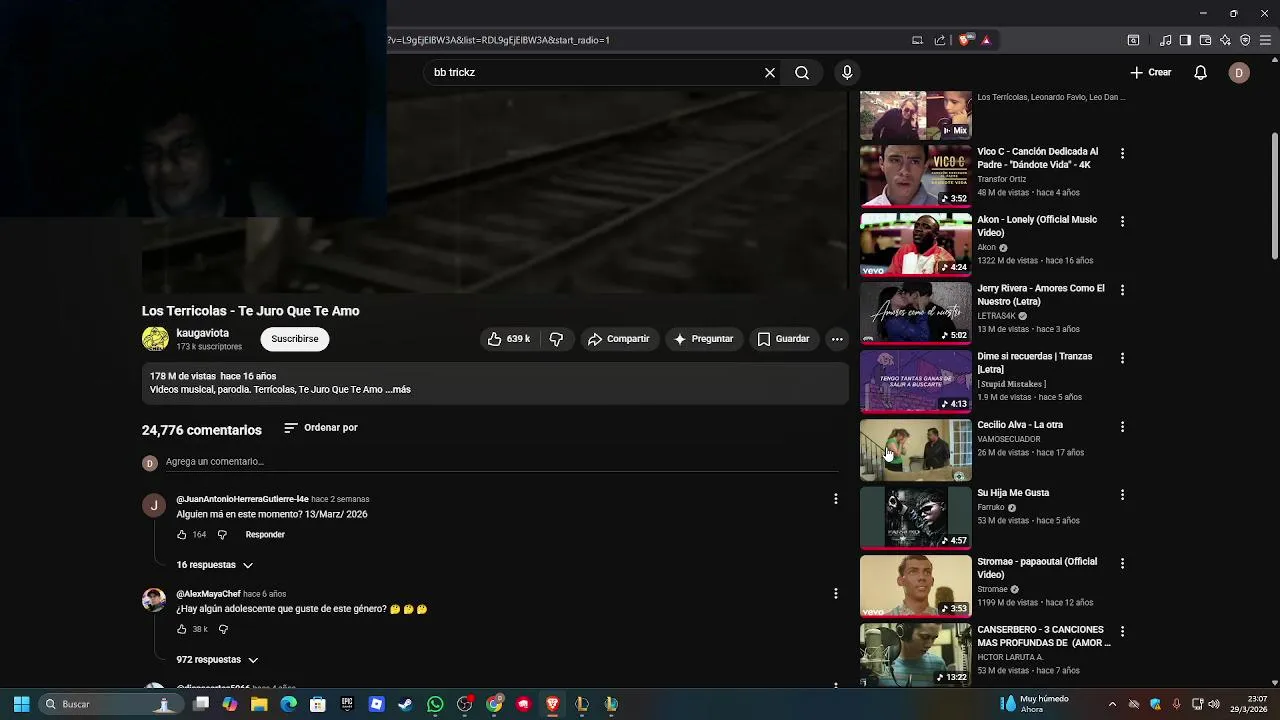Open the account avatar D menu
The height and width of the screenshot is (720, 1280).
click(1239, 73)
